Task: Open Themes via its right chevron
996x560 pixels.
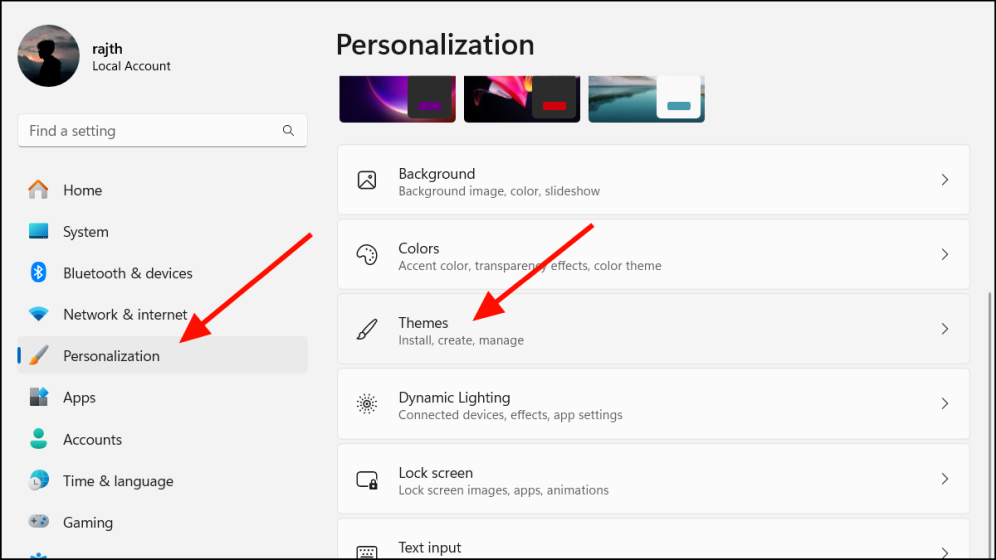Action: [x=945, y=329]
